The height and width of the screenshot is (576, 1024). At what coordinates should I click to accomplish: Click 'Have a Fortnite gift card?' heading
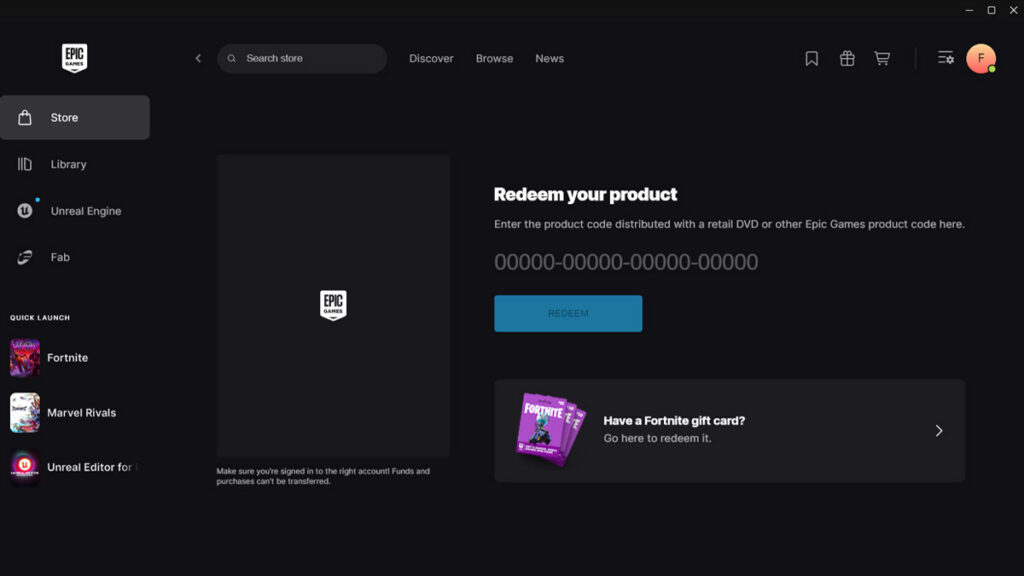674,421
